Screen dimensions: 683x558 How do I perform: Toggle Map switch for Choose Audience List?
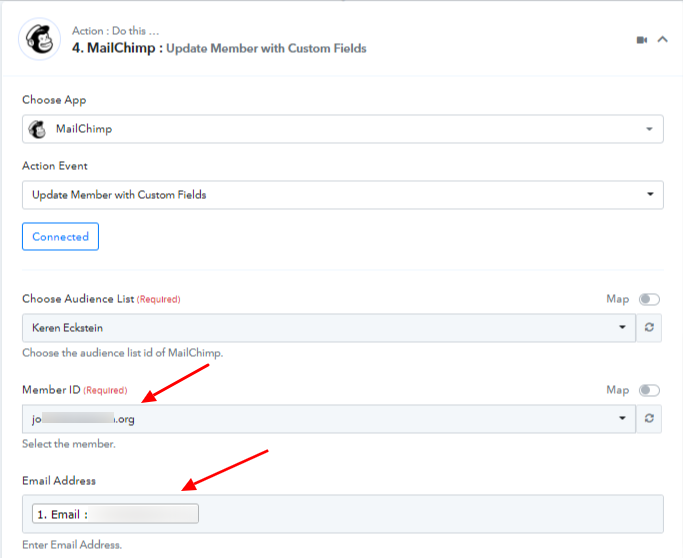[x=649, y=299]
